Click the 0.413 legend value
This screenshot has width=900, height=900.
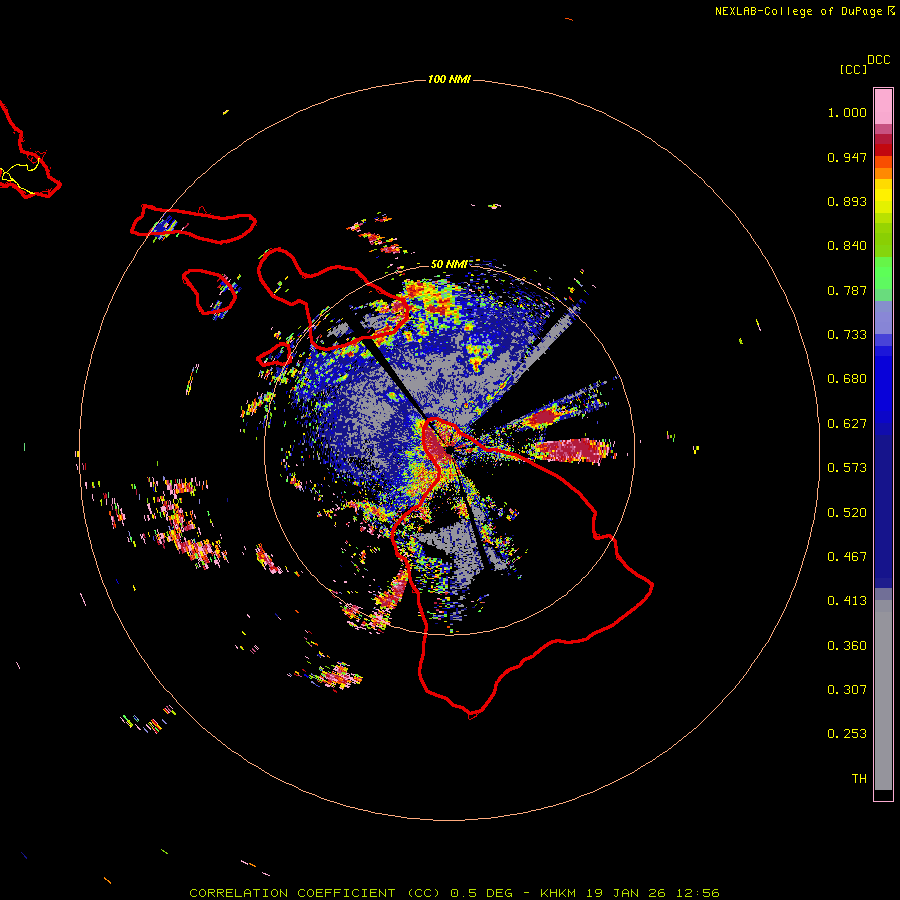click(x=847, y=601)
